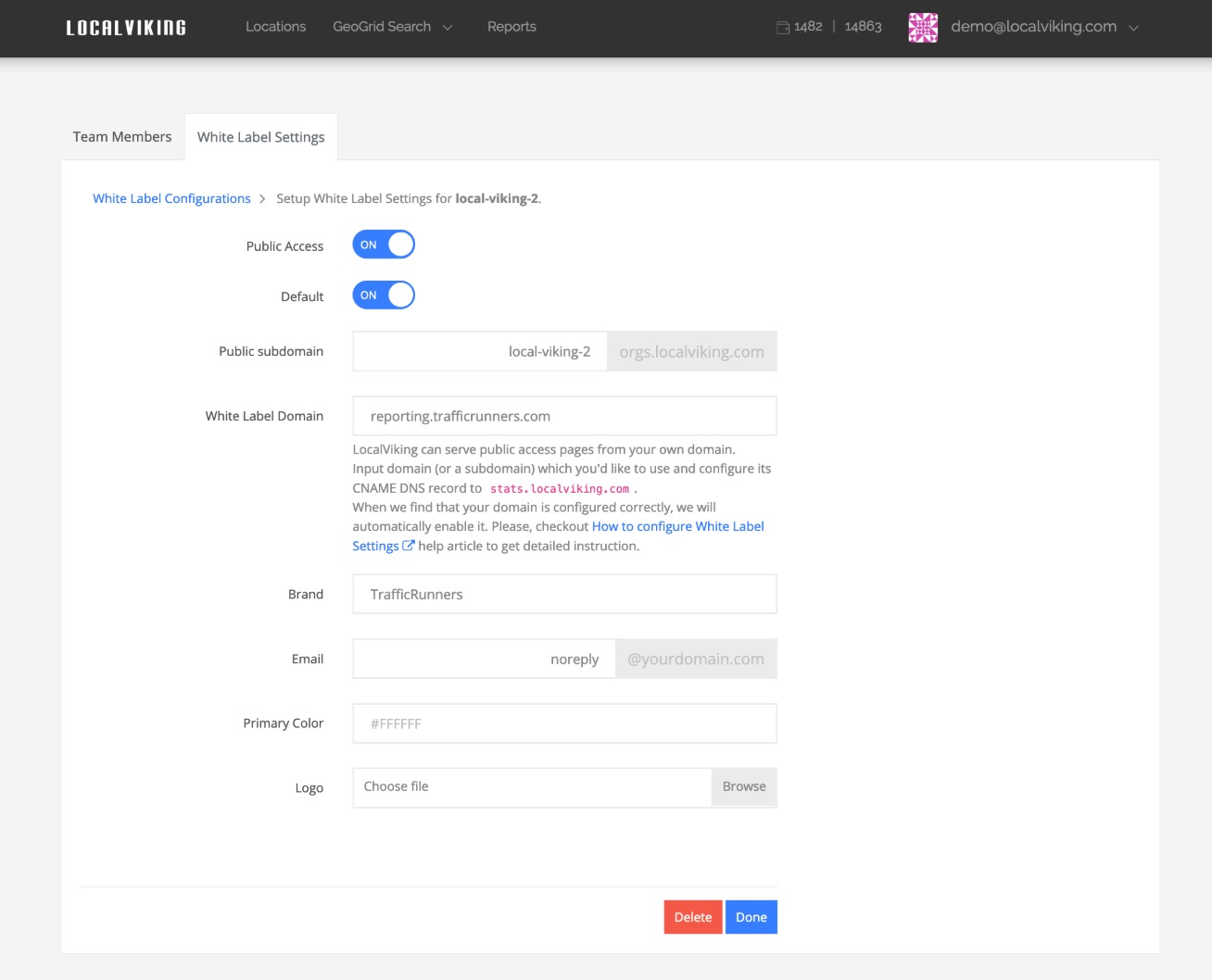Open the How to configure White Label Settings article
Screen dimensions: 1212x980
coord(677,525)
